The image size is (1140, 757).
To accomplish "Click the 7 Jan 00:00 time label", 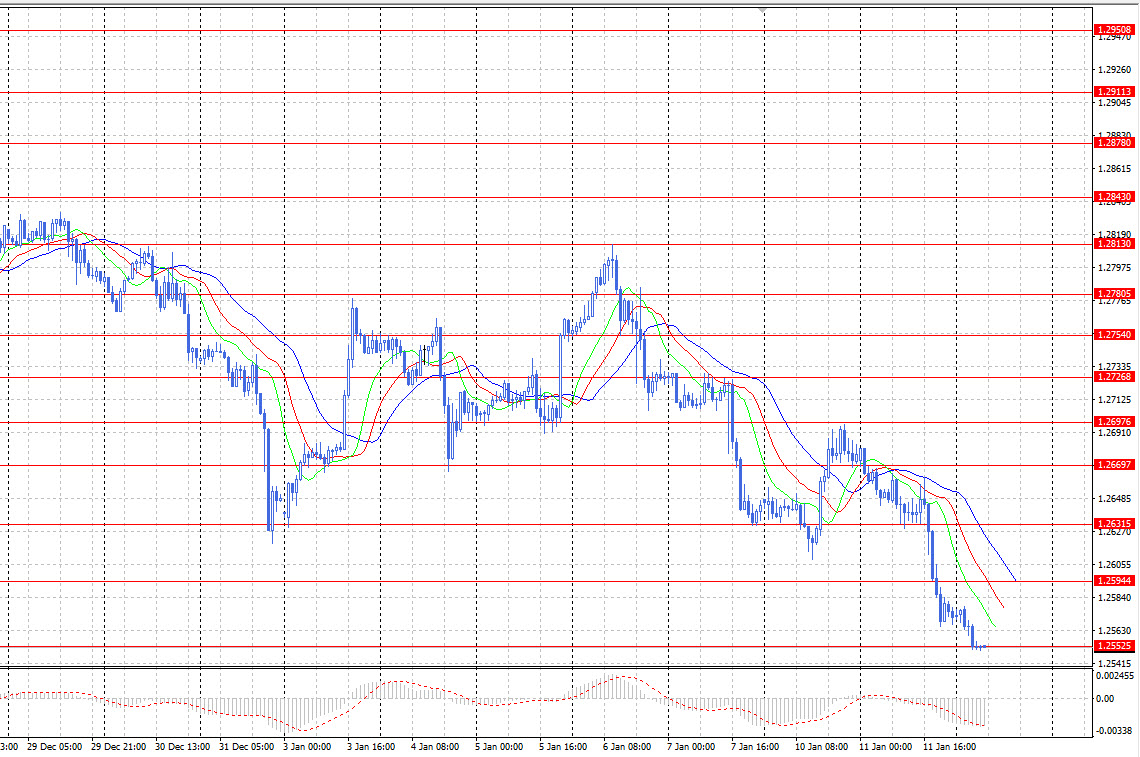I will (691, 747).
